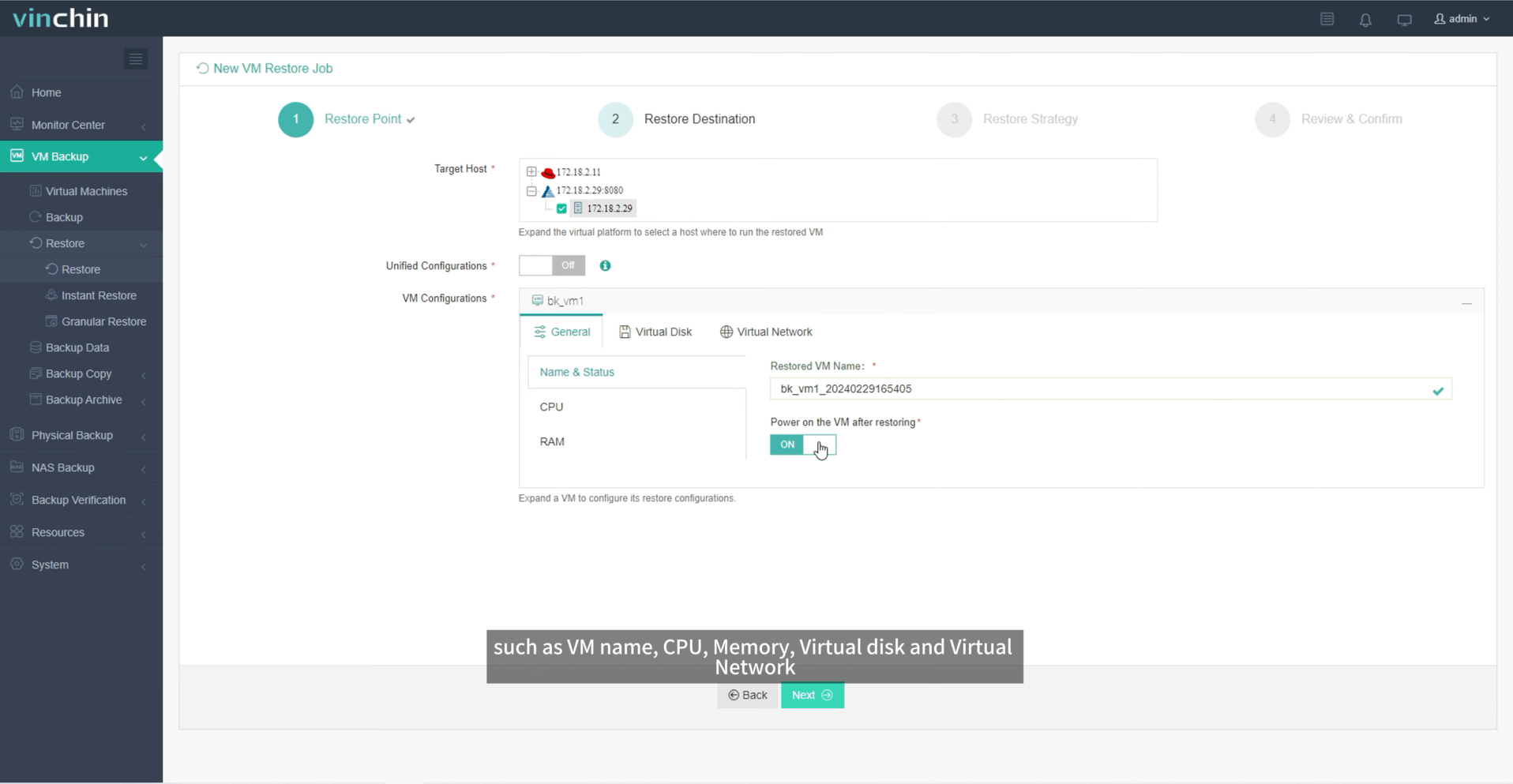The width and height of the screenshot is (1513, 784).
Task: Click step 2 Restore Destination circle
Action: click(615, 119)
